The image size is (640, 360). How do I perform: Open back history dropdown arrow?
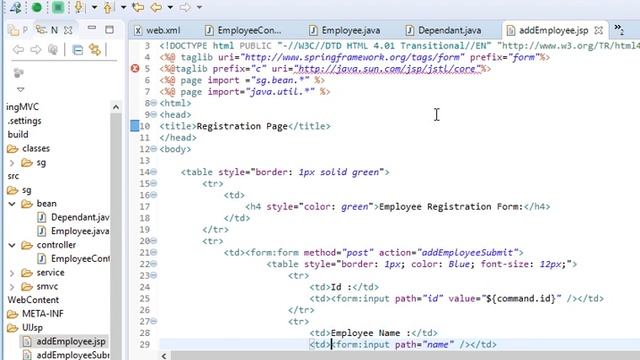(170, 7)
